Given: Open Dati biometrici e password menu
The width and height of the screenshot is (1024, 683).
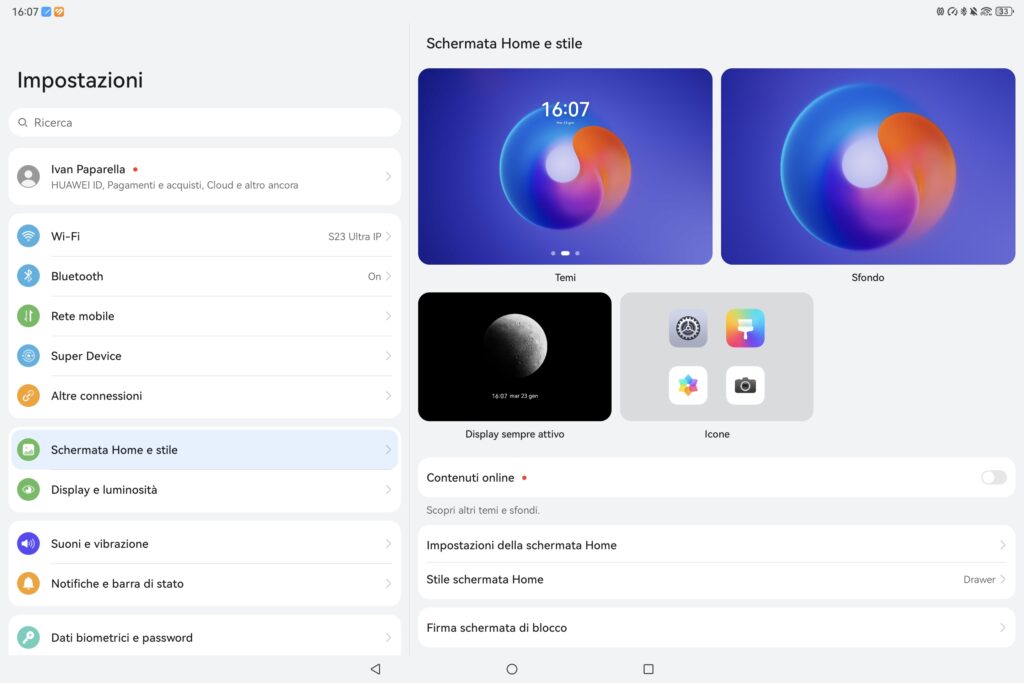Looking at the screenshot, I should [204, 638].
